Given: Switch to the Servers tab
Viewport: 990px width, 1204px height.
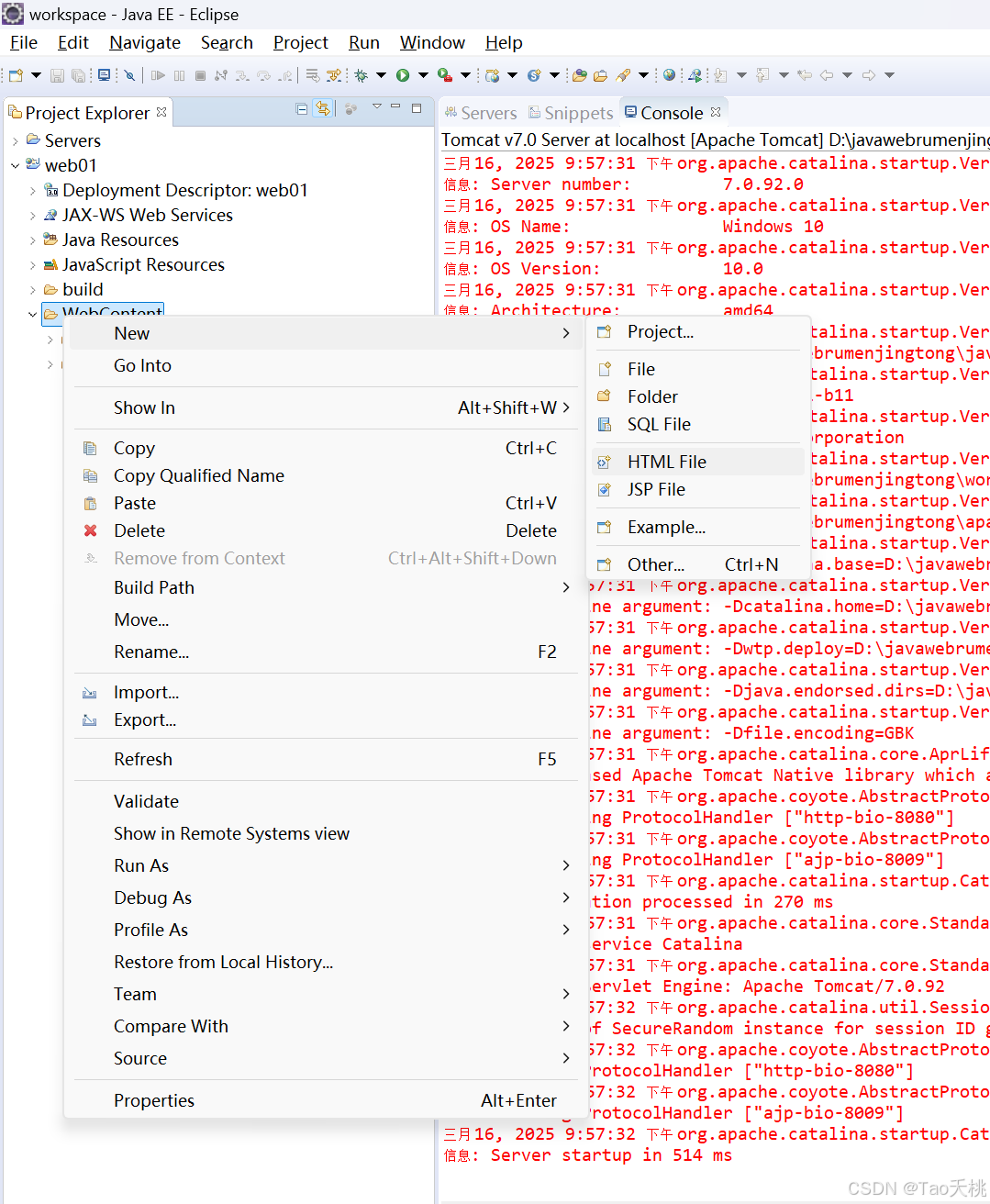Looking at the screenshot, I should (480, 113).
